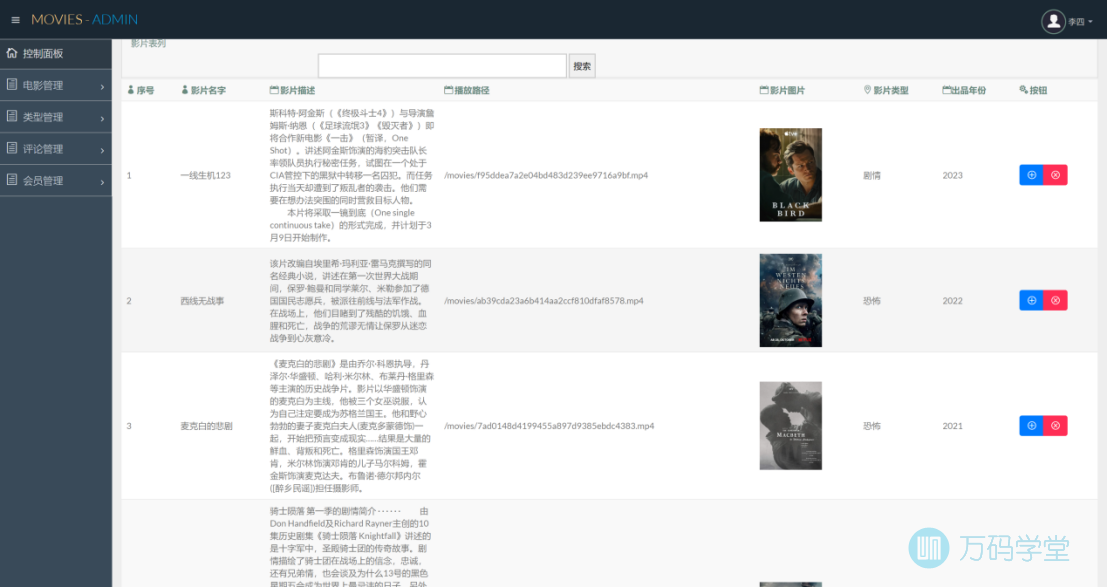Viewport: 1108px width, 588px height.
Task: Click the 搜索 search button
Action: (x=582, y=66)
